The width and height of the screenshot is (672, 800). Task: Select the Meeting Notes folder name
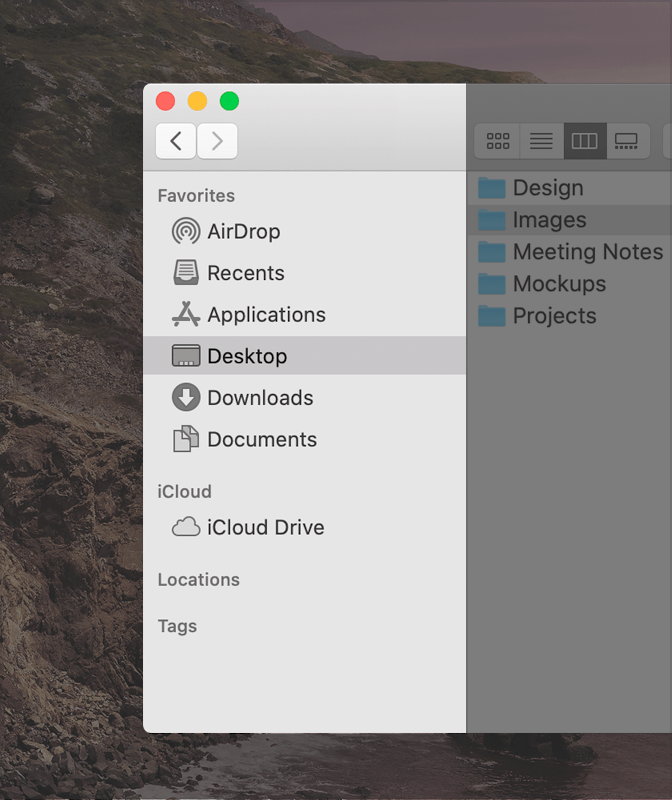pyautogui.click(x=588, y=252)
